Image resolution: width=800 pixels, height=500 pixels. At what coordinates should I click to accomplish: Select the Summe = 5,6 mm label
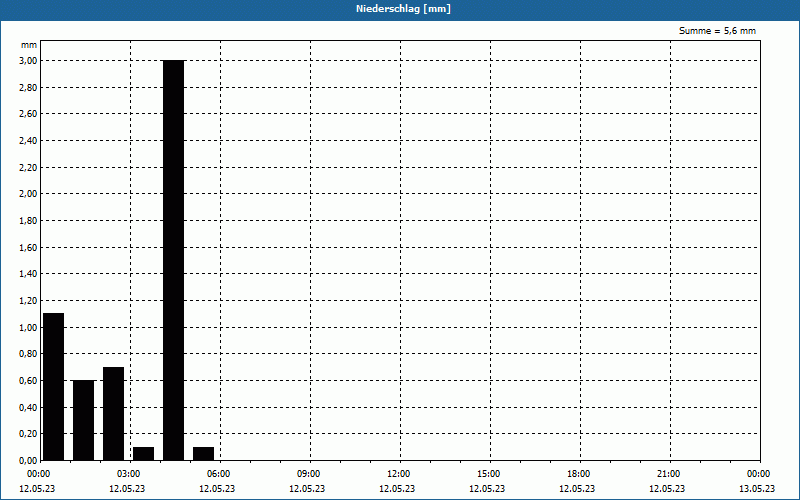(x=717, y=31)
